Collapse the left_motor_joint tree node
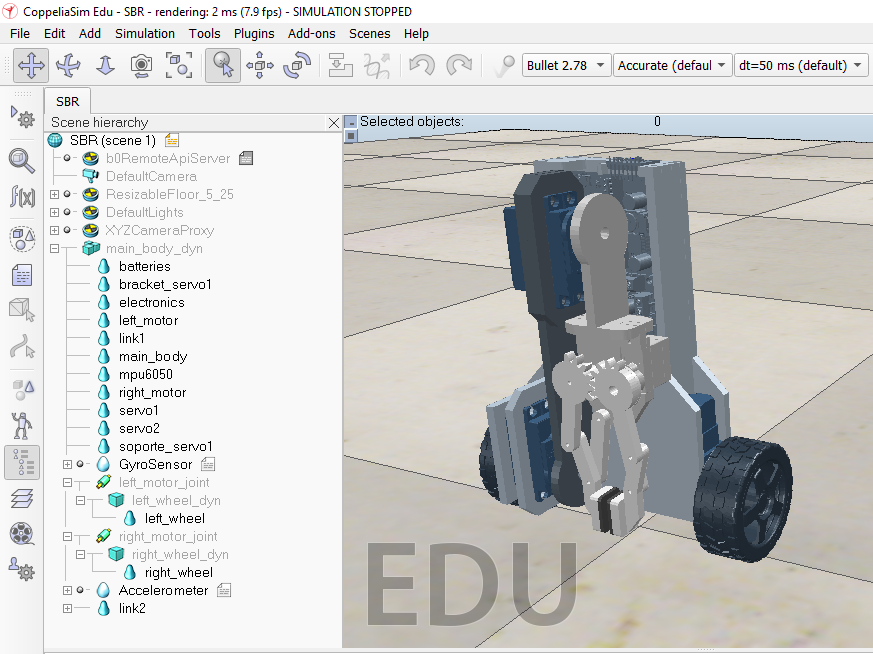Viewport: 873px width, 654px height. 67,483
